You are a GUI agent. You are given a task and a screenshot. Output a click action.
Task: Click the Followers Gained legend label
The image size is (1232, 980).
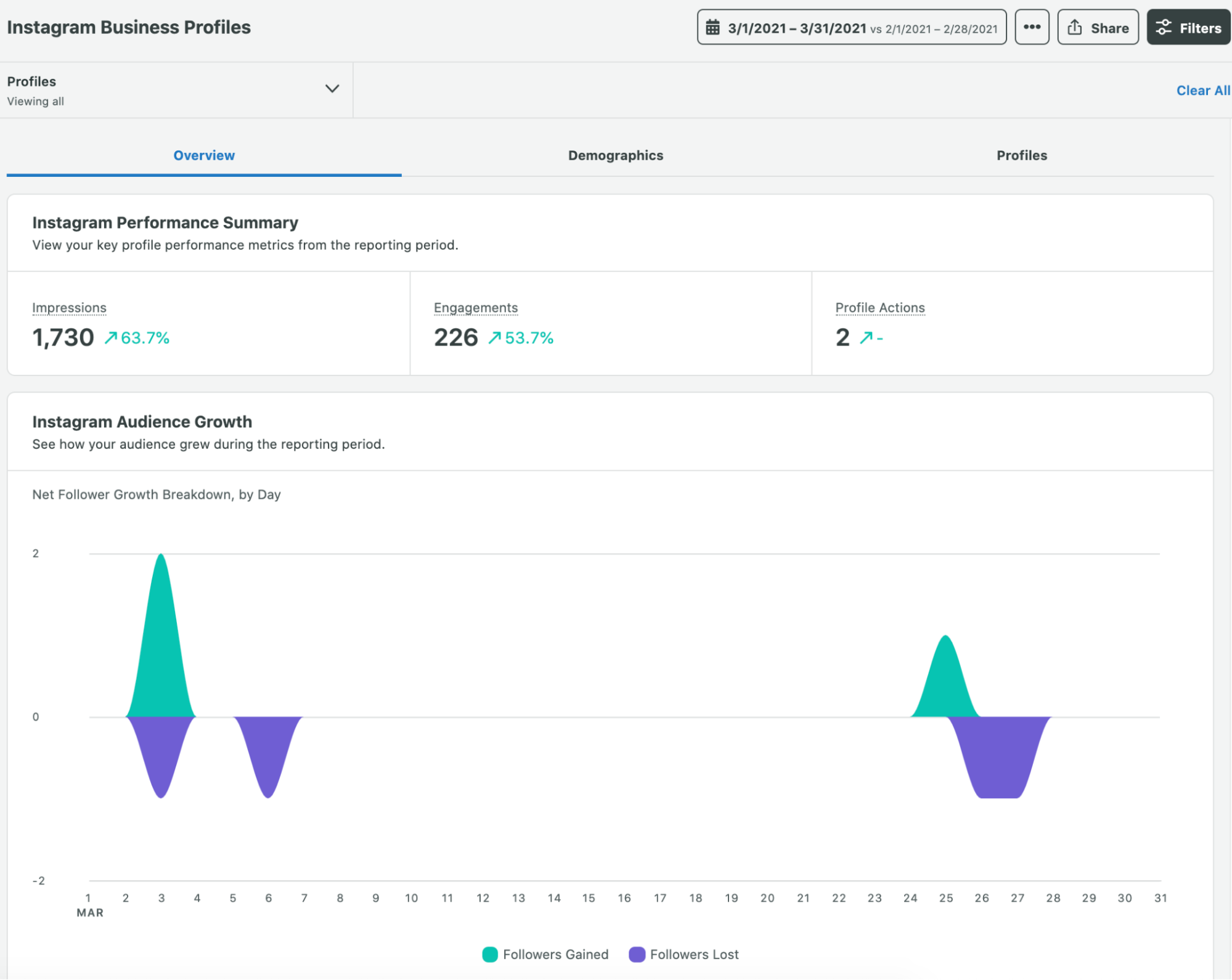pos(555,954)
